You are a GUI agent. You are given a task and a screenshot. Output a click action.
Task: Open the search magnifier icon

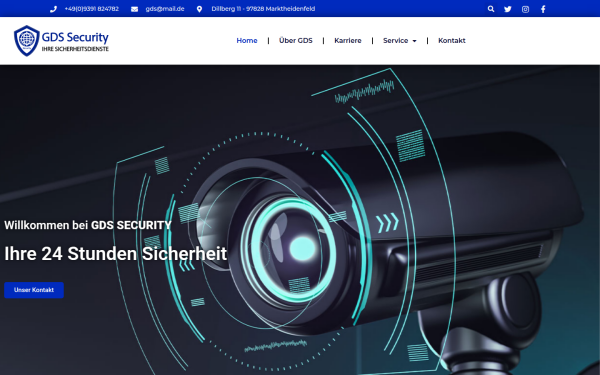tap(491, 9)
